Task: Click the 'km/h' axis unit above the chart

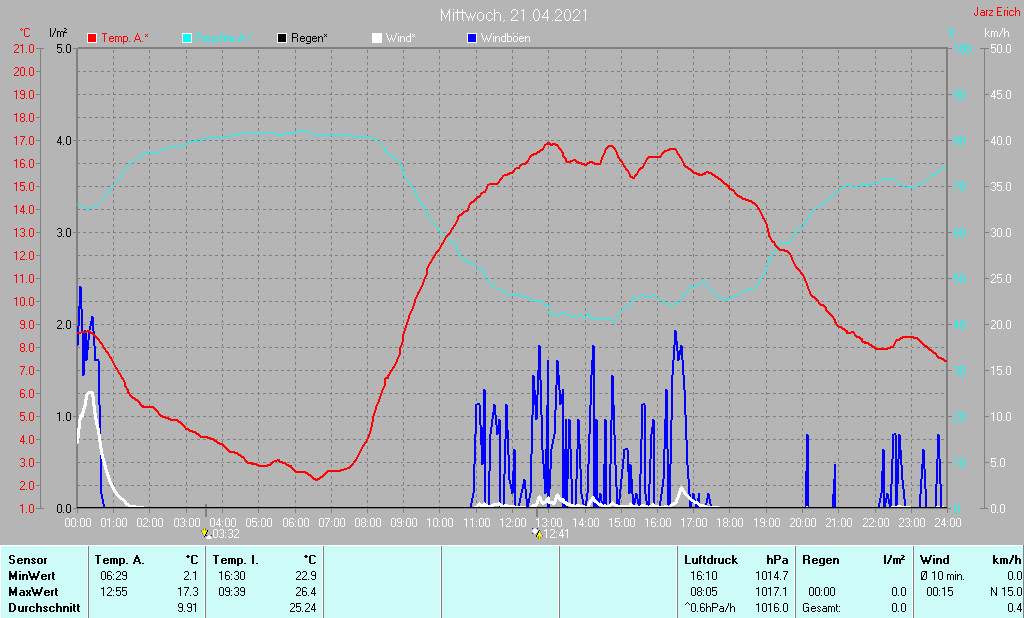Action: pos(997,32)
